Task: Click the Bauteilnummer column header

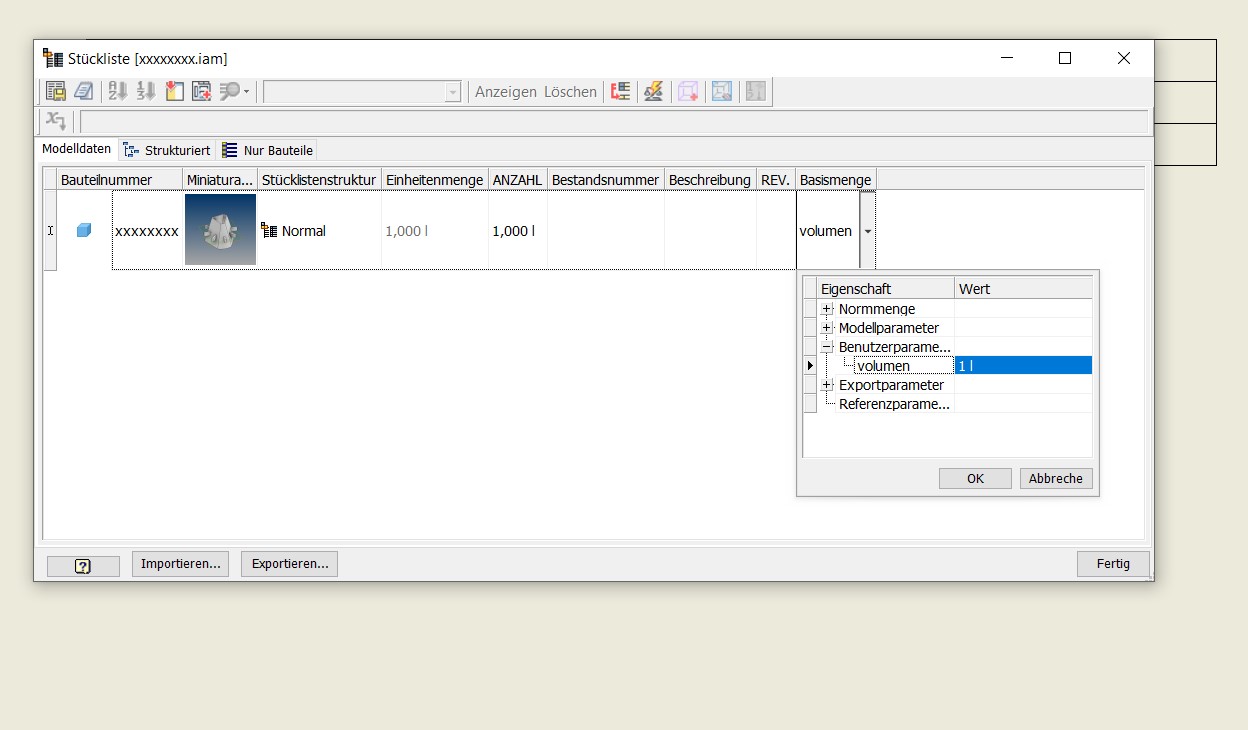Action: click(x=119, y=180)
